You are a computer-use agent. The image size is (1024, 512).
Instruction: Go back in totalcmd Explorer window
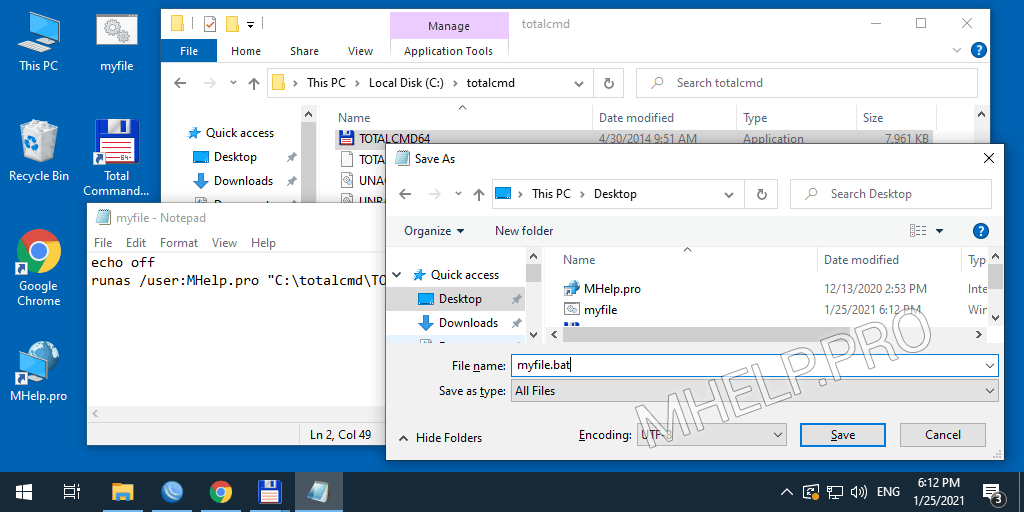[180, 83]
